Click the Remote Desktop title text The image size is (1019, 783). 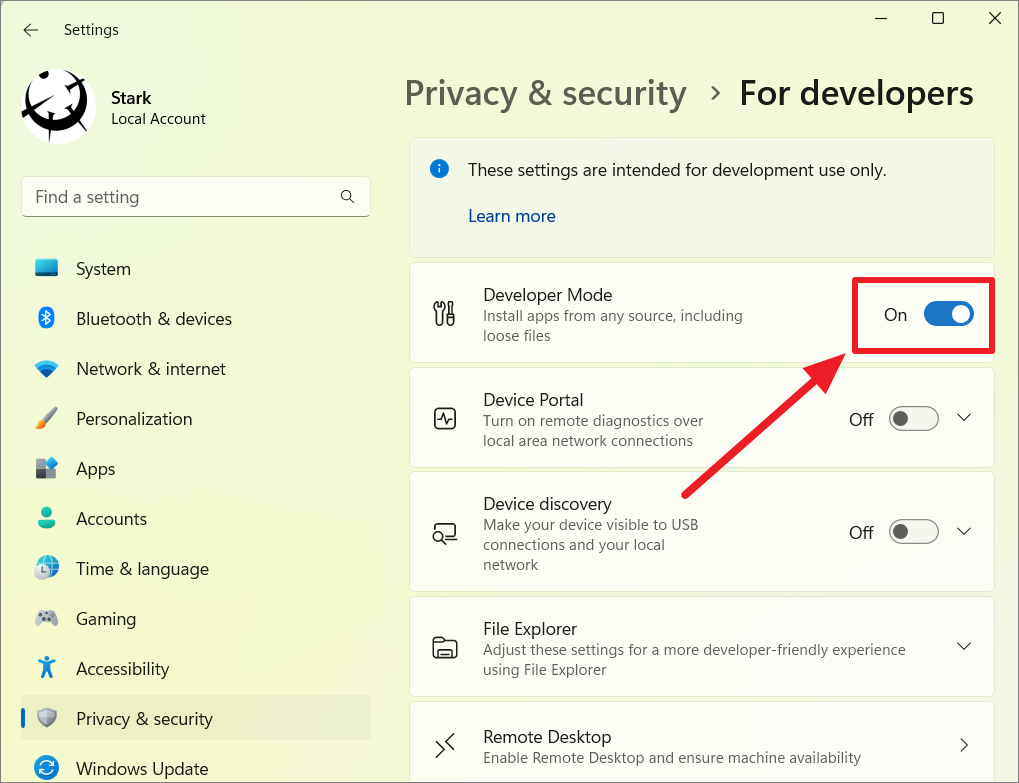pyautogui.click(x=547, y=737)
